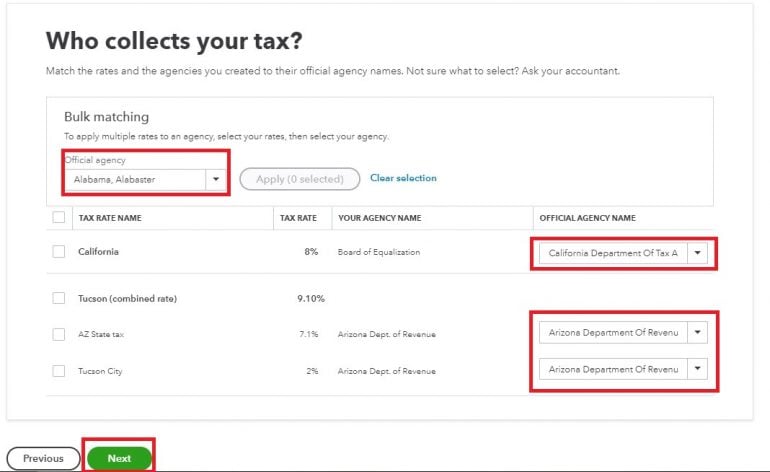This screenshot has height=472, width=770.
Task: Select the Tucson (combined rate) checkbox
Action: coord(58,298)
